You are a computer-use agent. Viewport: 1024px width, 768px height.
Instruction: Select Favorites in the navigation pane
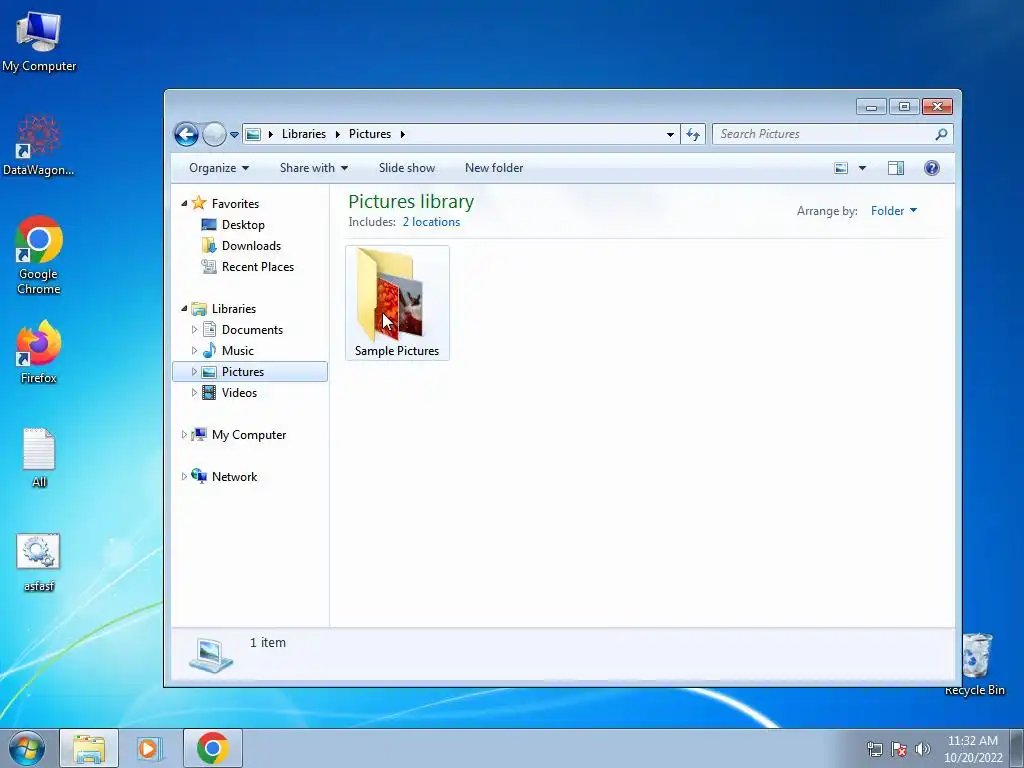point(235,204)
